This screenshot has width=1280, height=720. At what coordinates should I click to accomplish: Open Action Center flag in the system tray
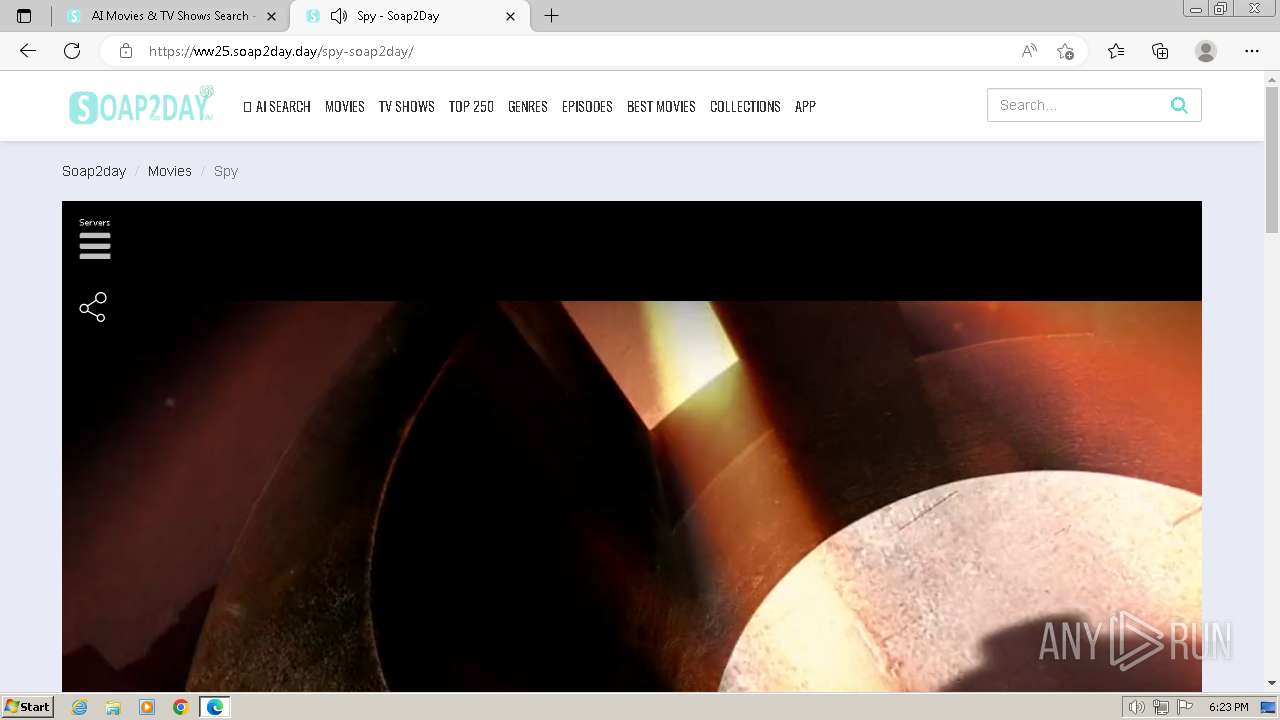[x=1185, y=707]
